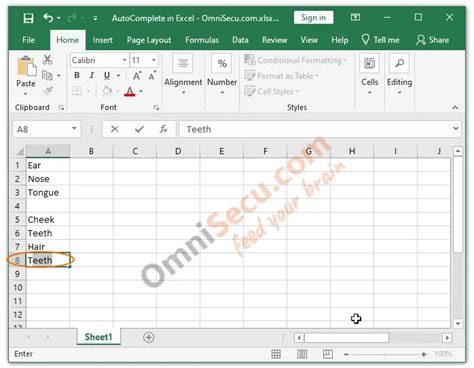
Task: Open Clipboard pane dialog launcher
Action: point(61,107)
